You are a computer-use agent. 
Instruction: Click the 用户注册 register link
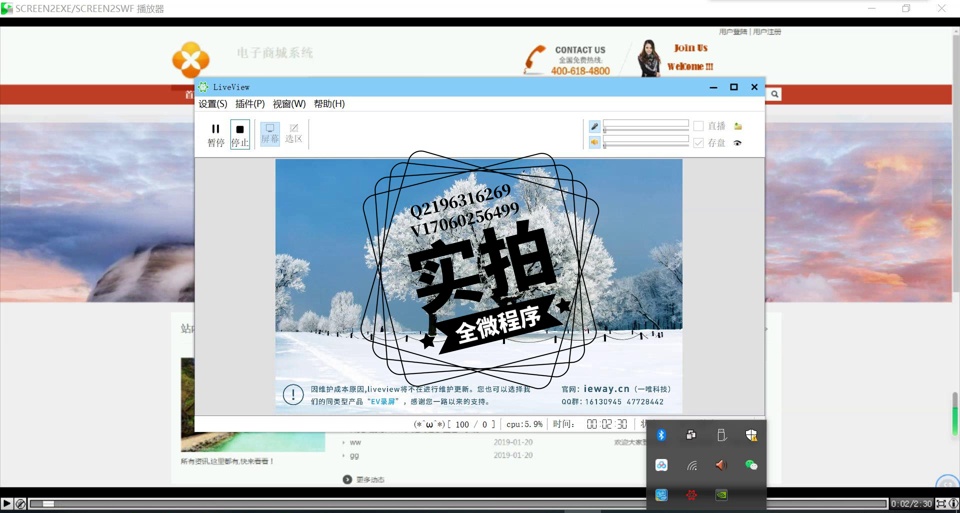point(767,32)
